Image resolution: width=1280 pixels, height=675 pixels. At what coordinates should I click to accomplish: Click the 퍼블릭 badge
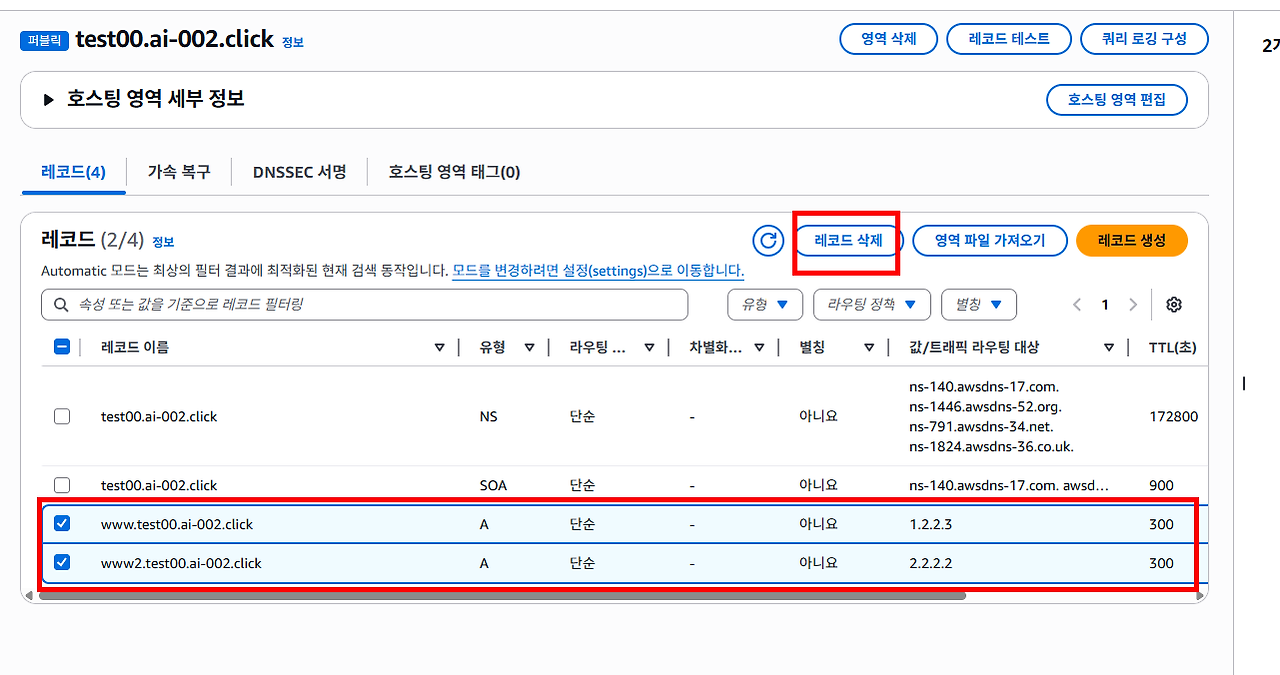(45, 40)
